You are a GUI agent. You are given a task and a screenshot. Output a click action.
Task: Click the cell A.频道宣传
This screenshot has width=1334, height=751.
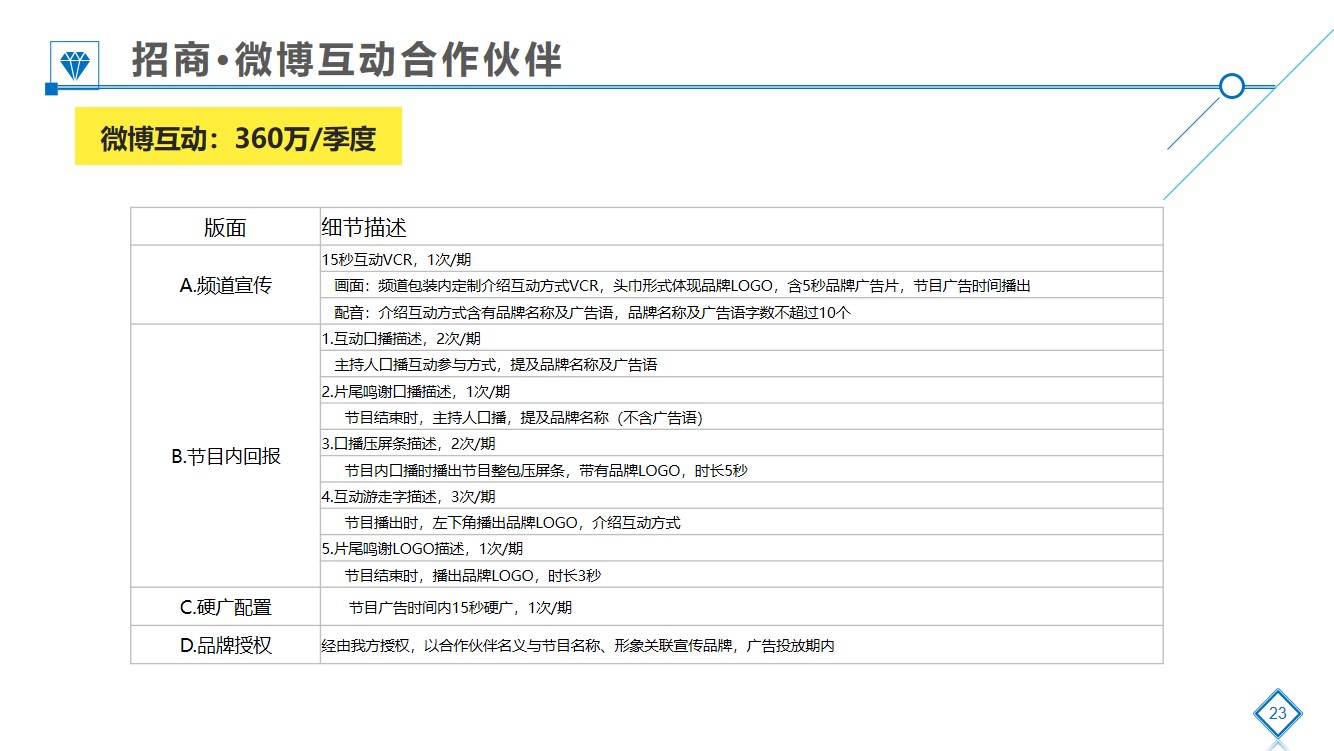[225, 285]
